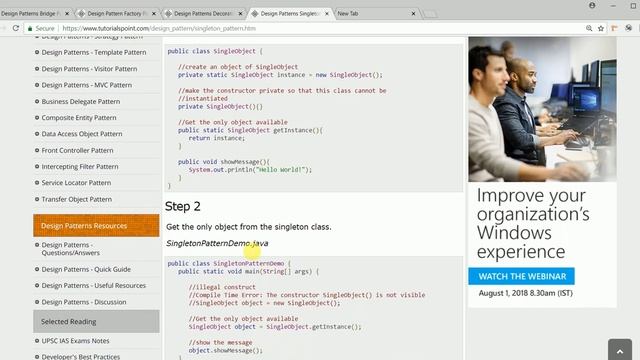The image size is (640, 360).
Task: Click SingletonPatternDemo.java file name text
Action: click(x=217, y=243)
